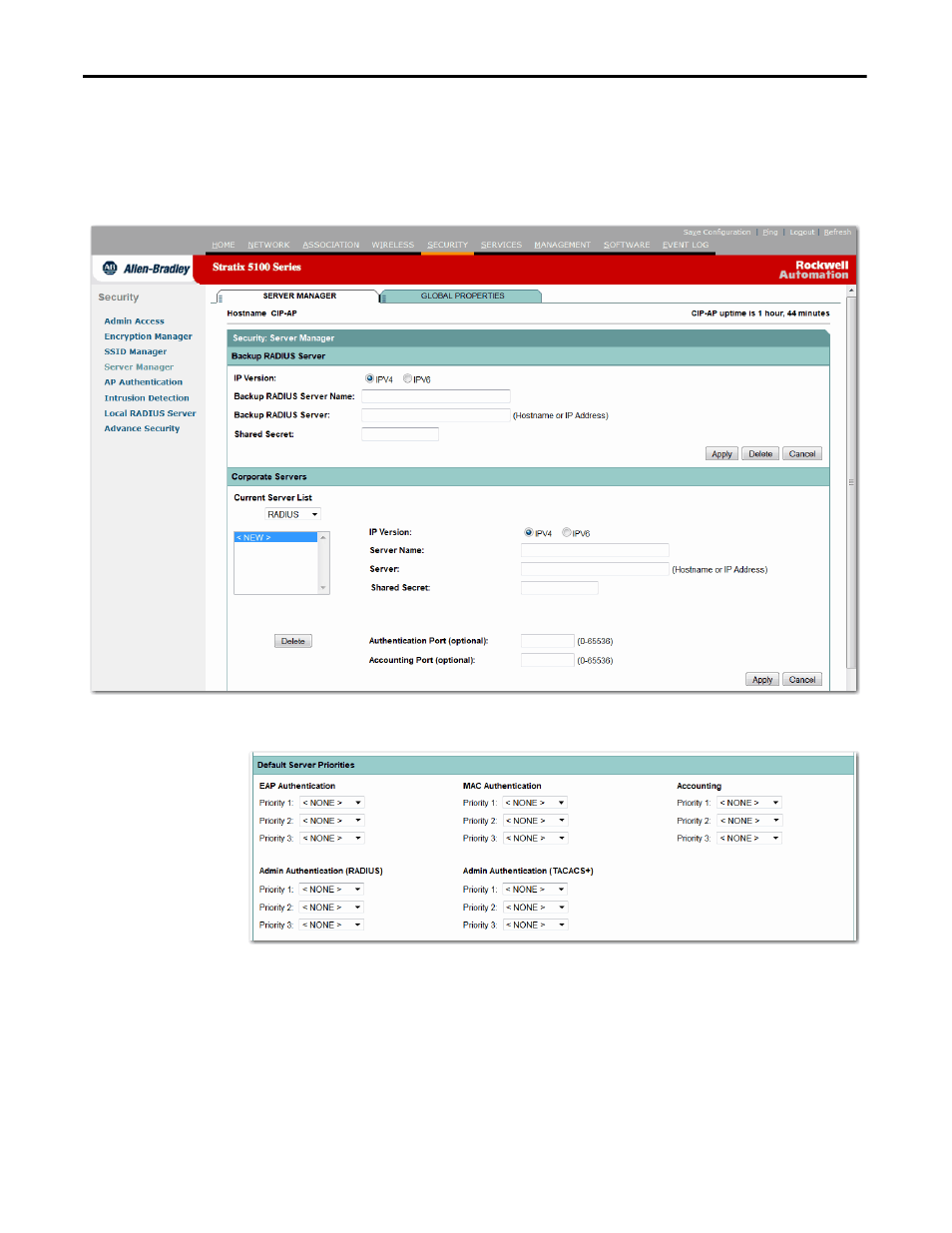Image resolution: width=952 pixels, height=1233 pixels.
Task: Open EAP Authentication Priority 1 dropdown
Action: 331,803
